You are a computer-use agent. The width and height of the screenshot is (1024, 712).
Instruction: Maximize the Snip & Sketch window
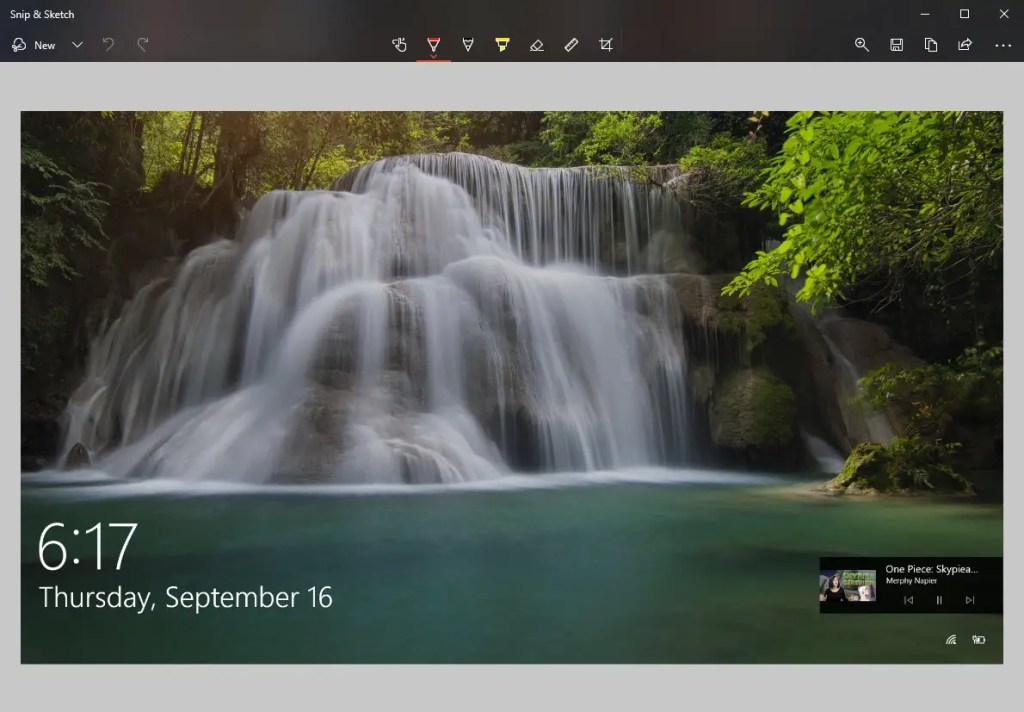click(x=965, y=14)
